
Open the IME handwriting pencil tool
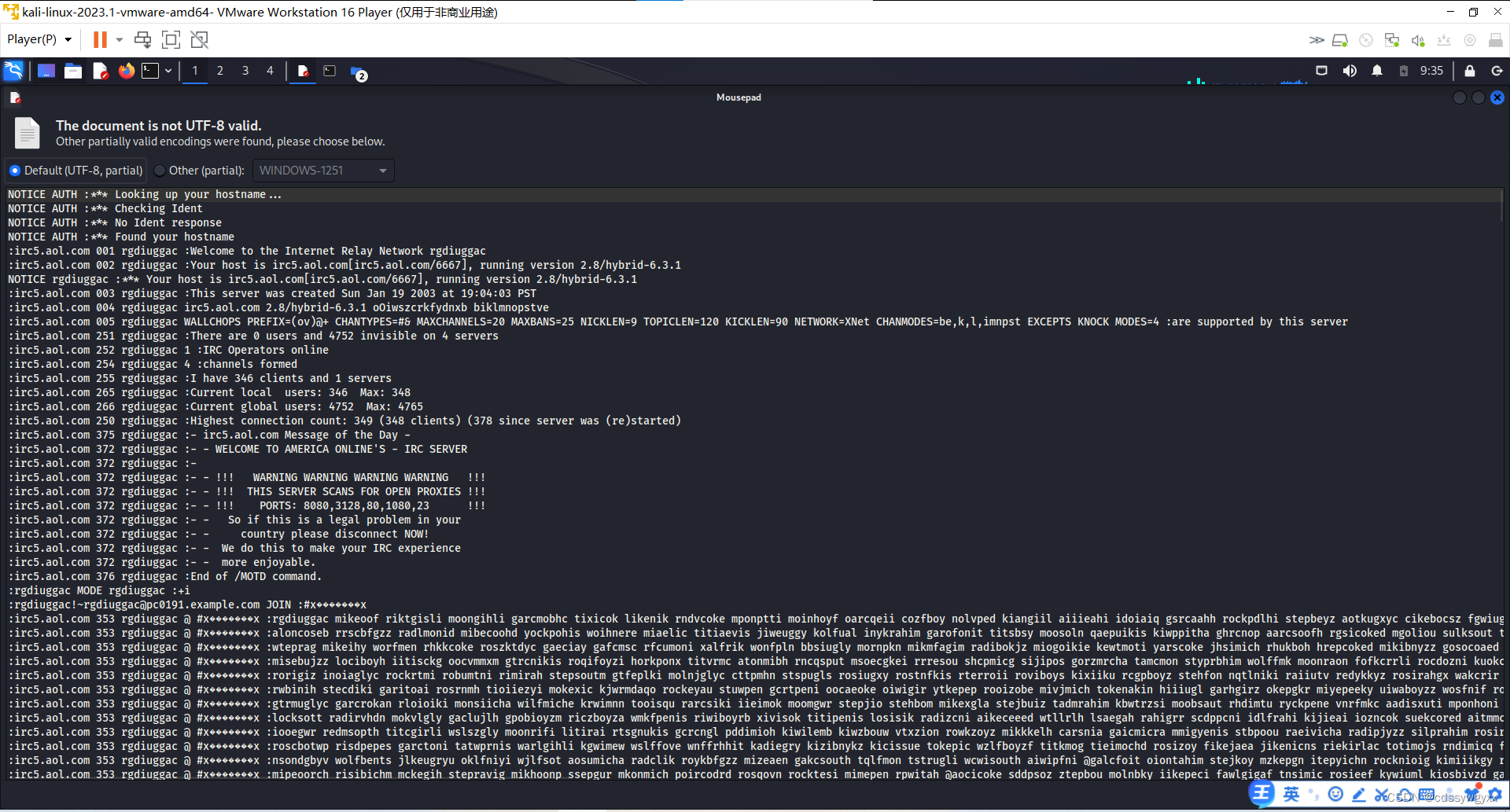pos(1358,795)
